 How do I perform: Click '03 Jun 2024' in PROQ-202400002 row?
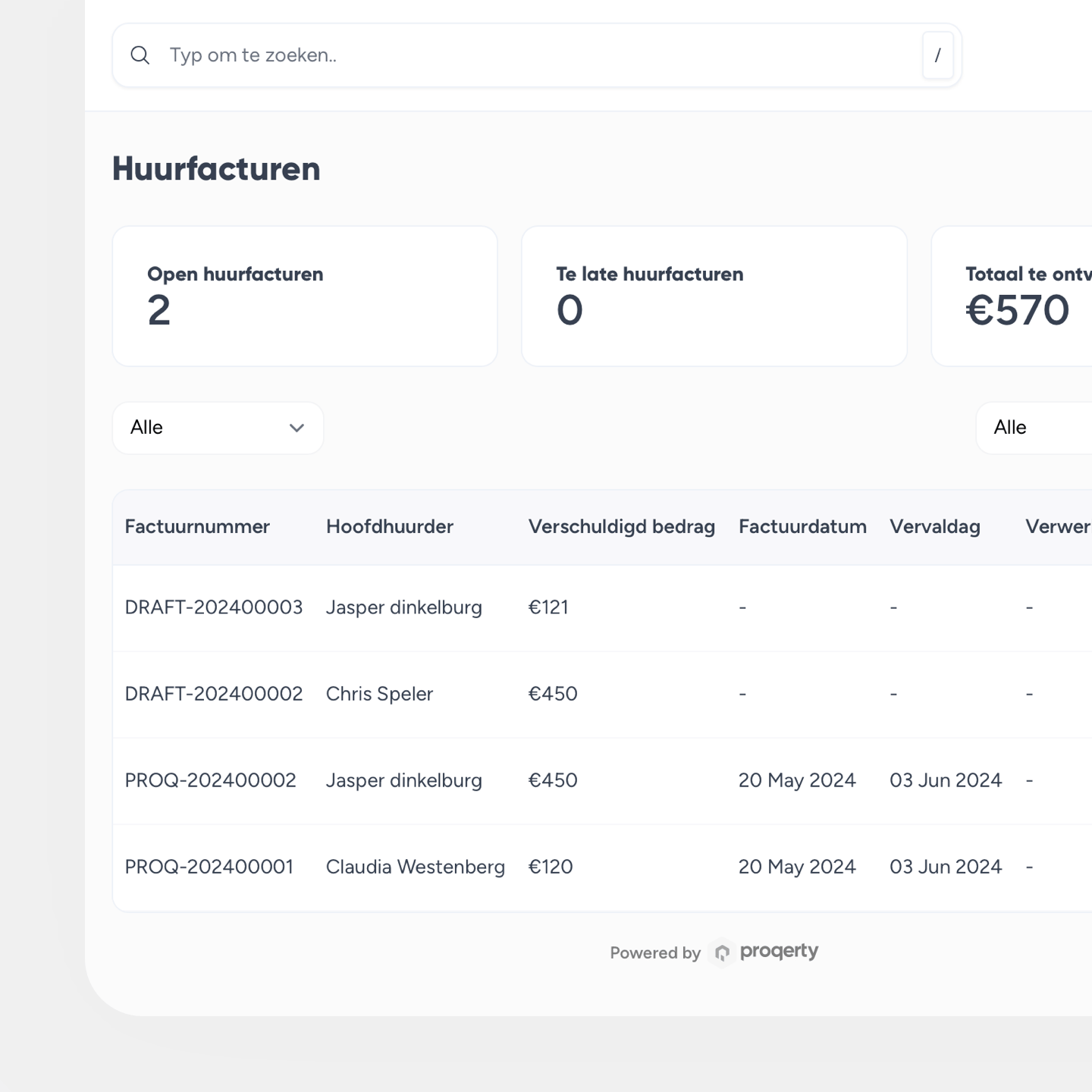(946, 780)
